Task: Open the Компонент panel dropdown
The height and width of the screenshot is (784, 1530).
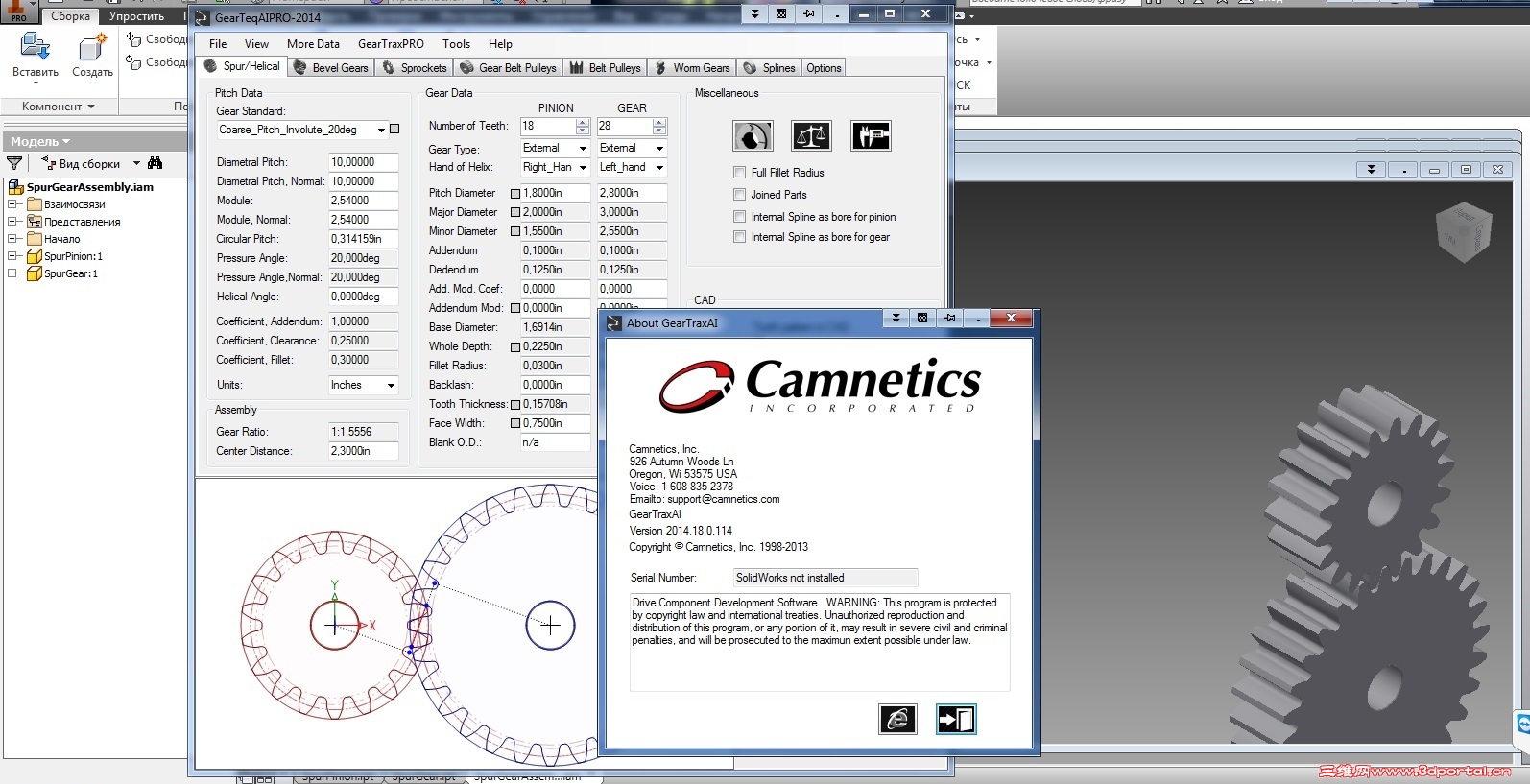Action: [59, 107]
